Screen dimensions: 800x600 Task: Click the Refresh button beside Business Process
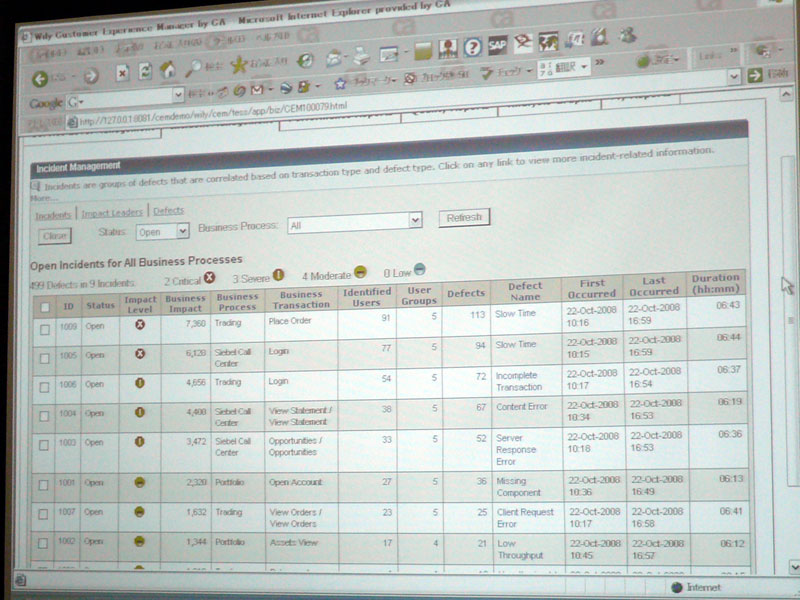coord(464,218)
